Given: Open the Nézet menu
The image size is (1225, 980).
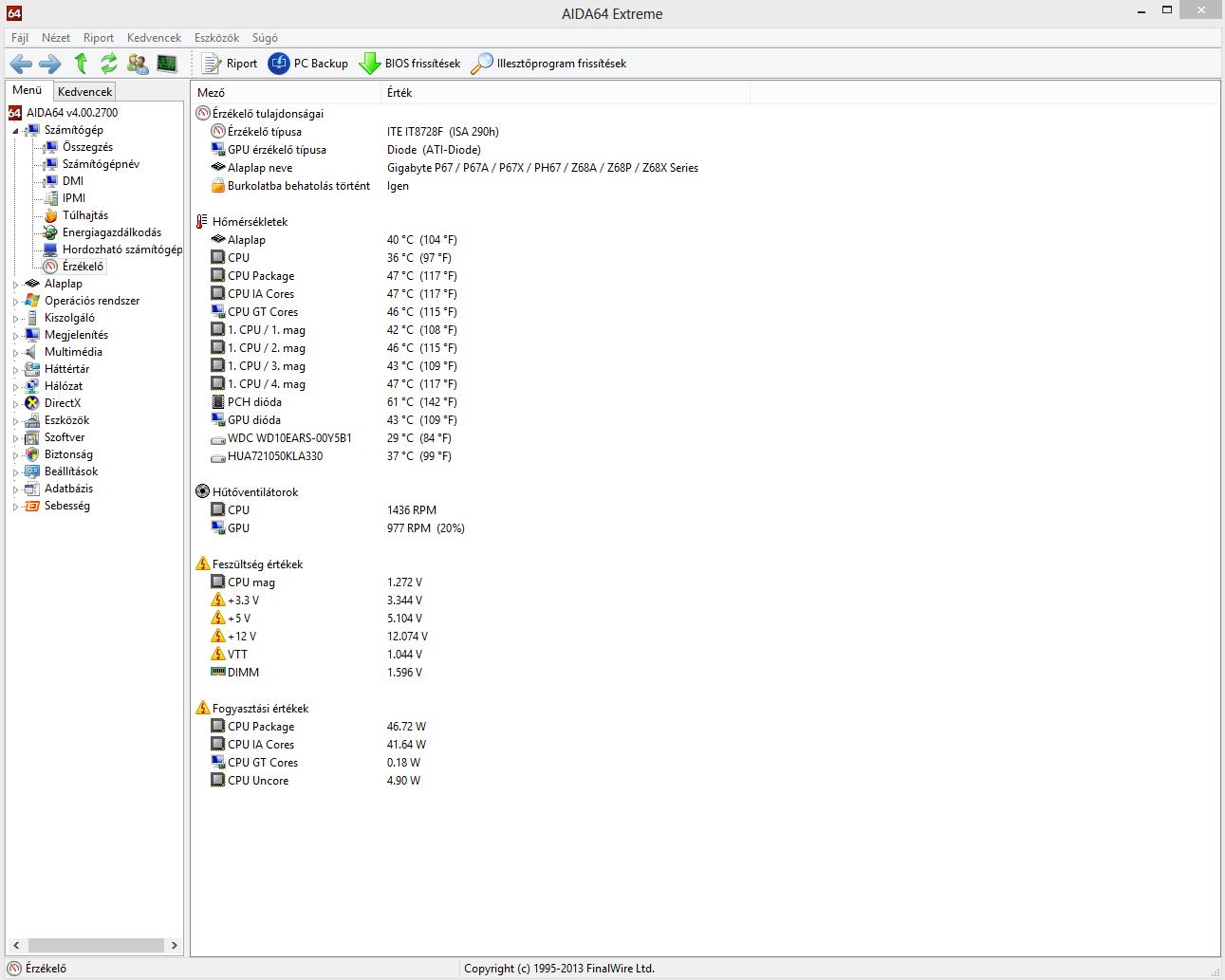Looking at the screenshot, I should point(56,38).
